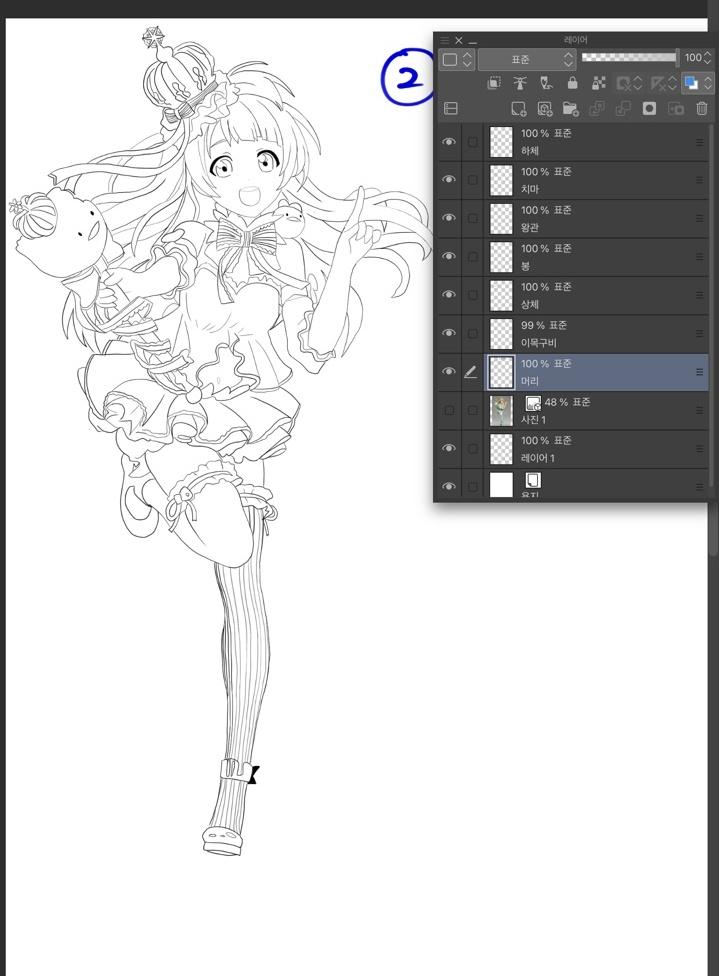Image resolution: width=719 pixels, height=976 pixels.
Task: Tick the selection checkbox beside 치마 layer
Action: click(472, 181)
